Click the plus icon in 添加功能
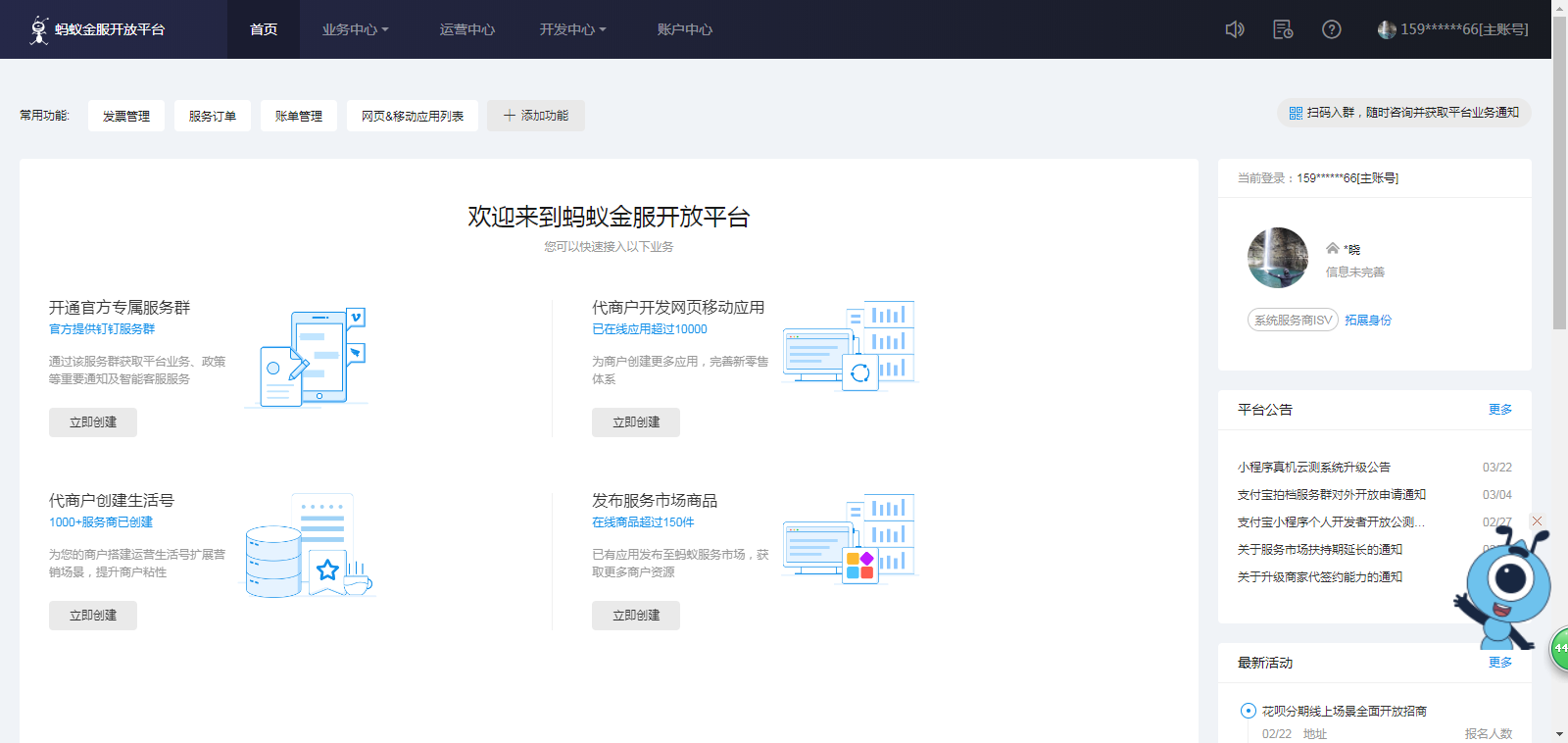Viewport: 1568px width, 743px height. (x=510, y=116)
